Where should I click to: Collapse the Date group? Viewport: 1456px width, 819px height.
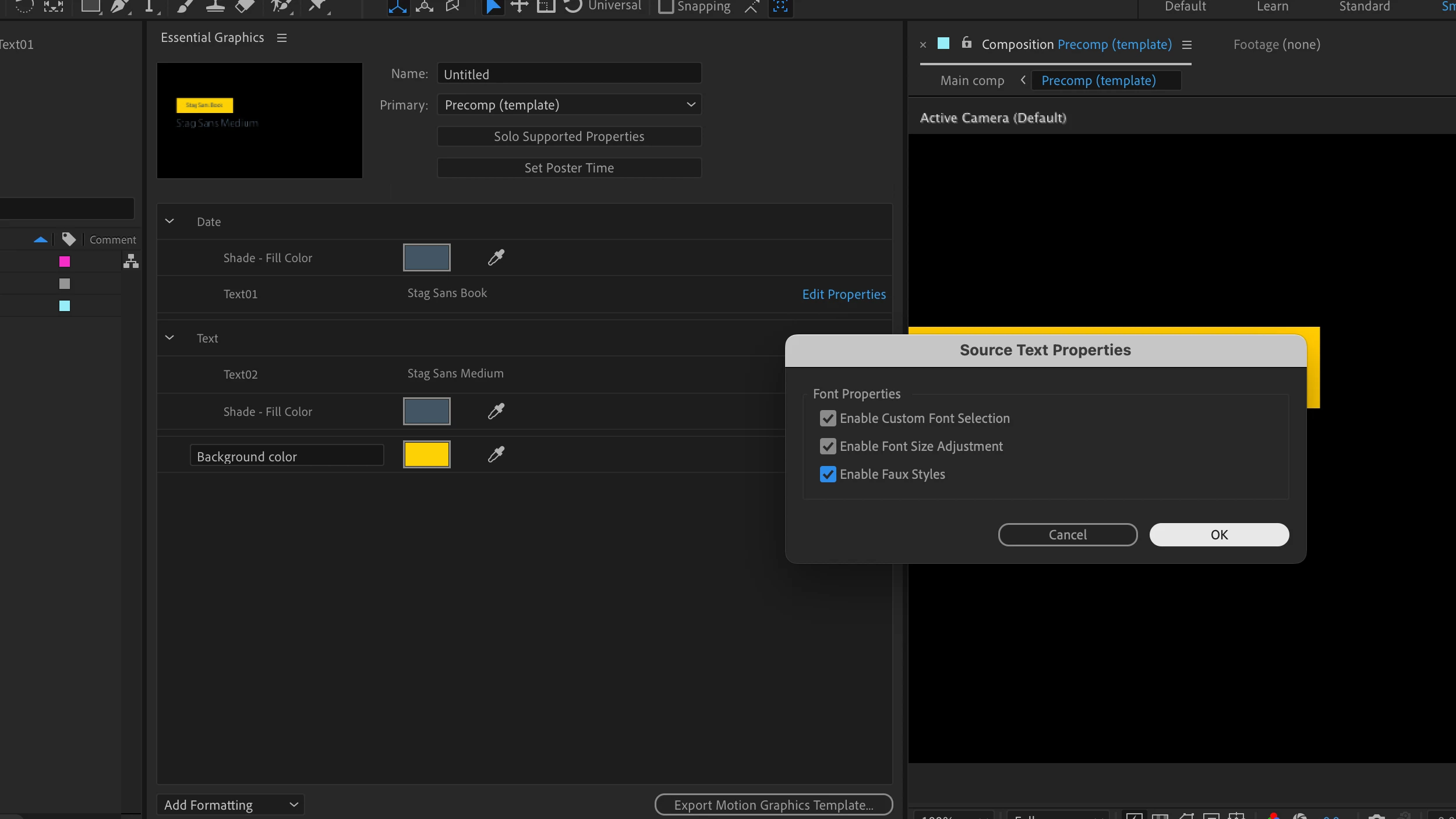pos(169,221)
